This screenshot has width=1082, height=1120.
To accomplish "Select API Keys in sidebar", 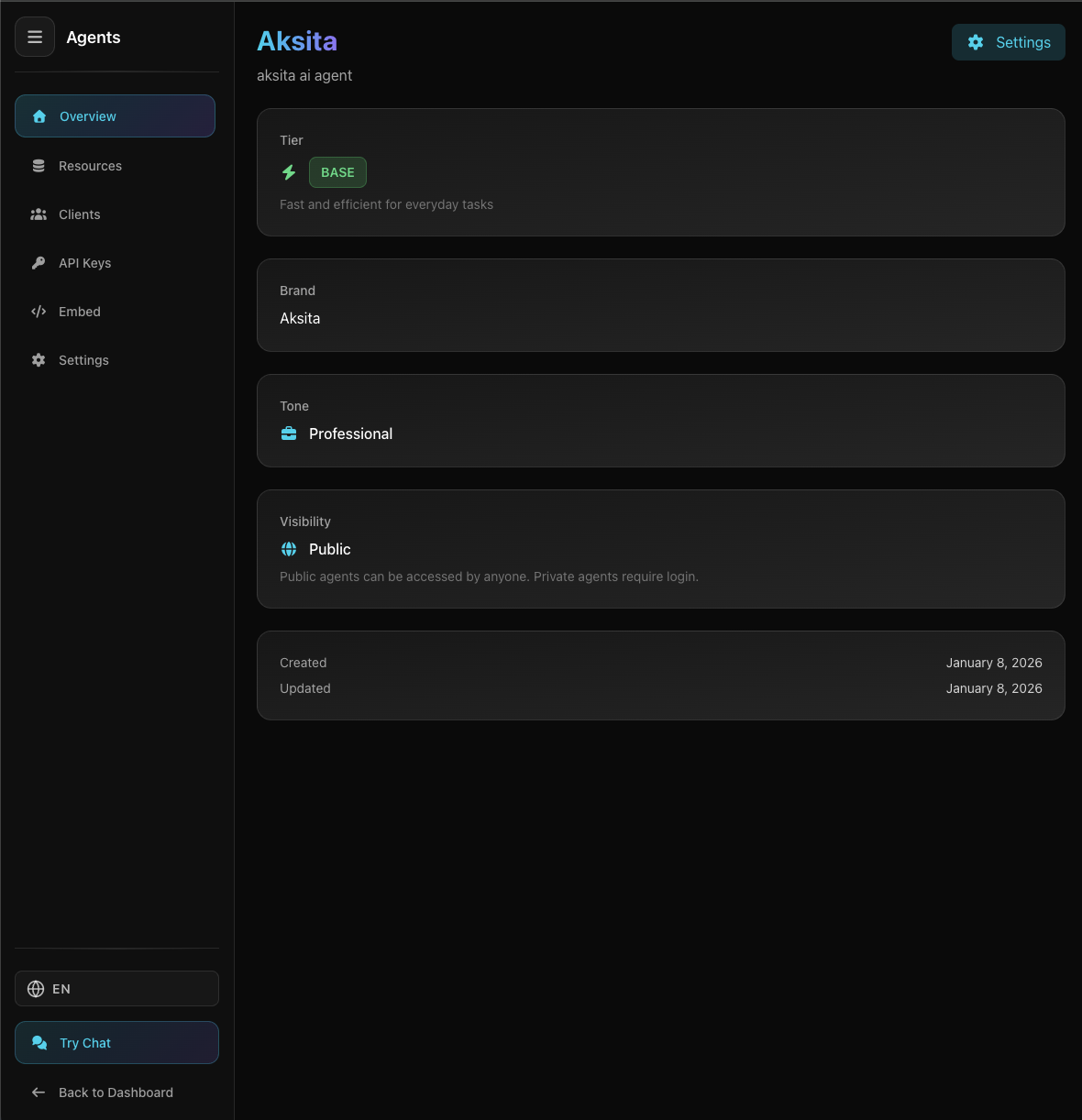I will click(84, 263).
